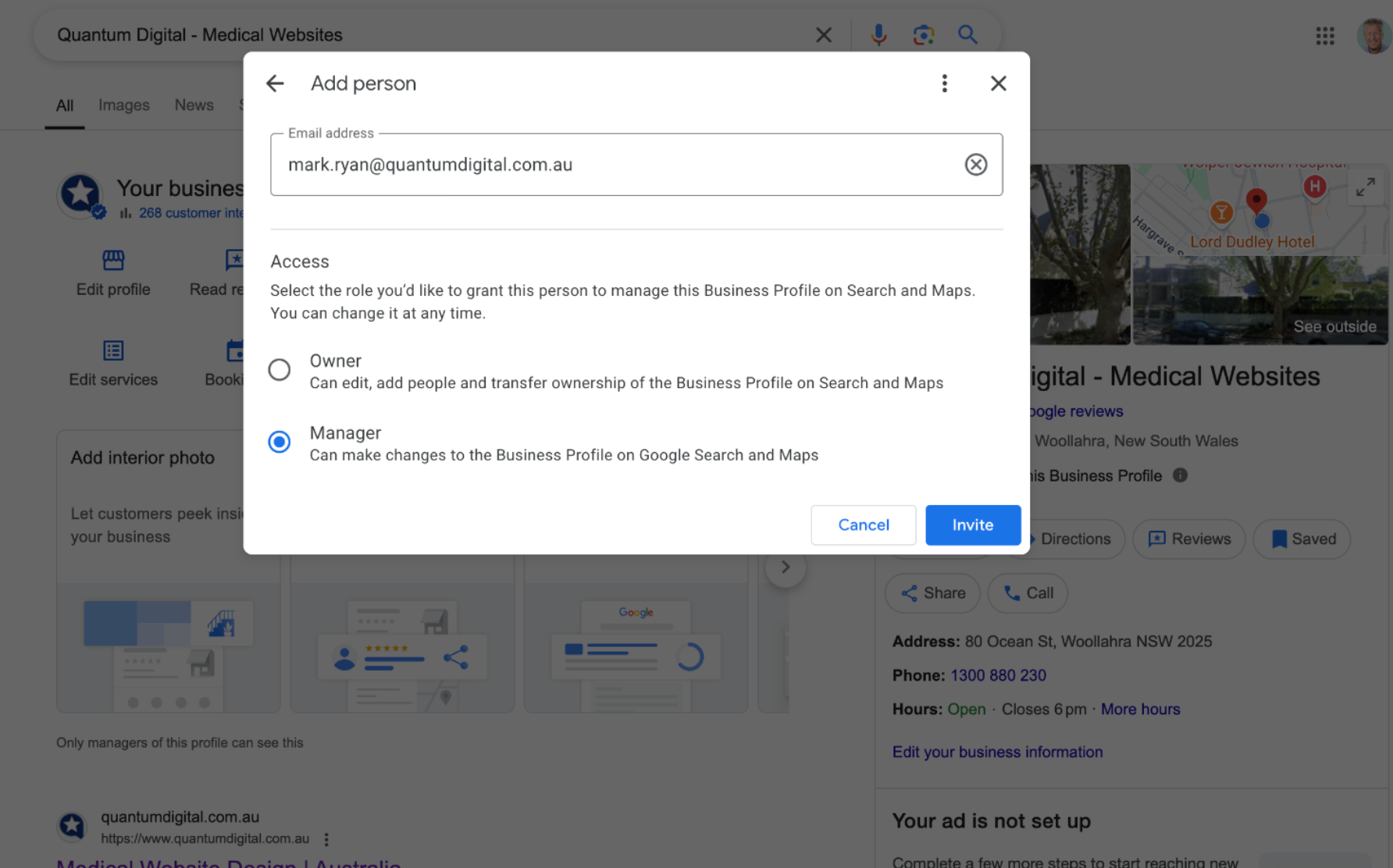Screen dimensions: 1393x868
Task: Click the email address input field
Action: click(x=636, y=165)
